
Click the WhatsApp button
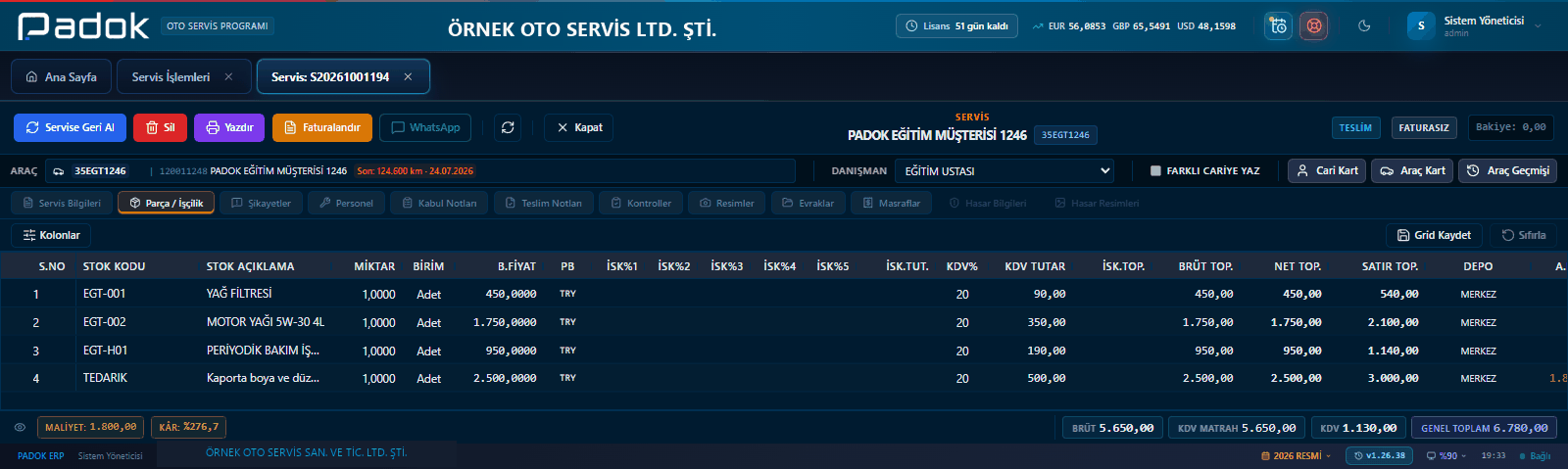(x=425, y=127)
